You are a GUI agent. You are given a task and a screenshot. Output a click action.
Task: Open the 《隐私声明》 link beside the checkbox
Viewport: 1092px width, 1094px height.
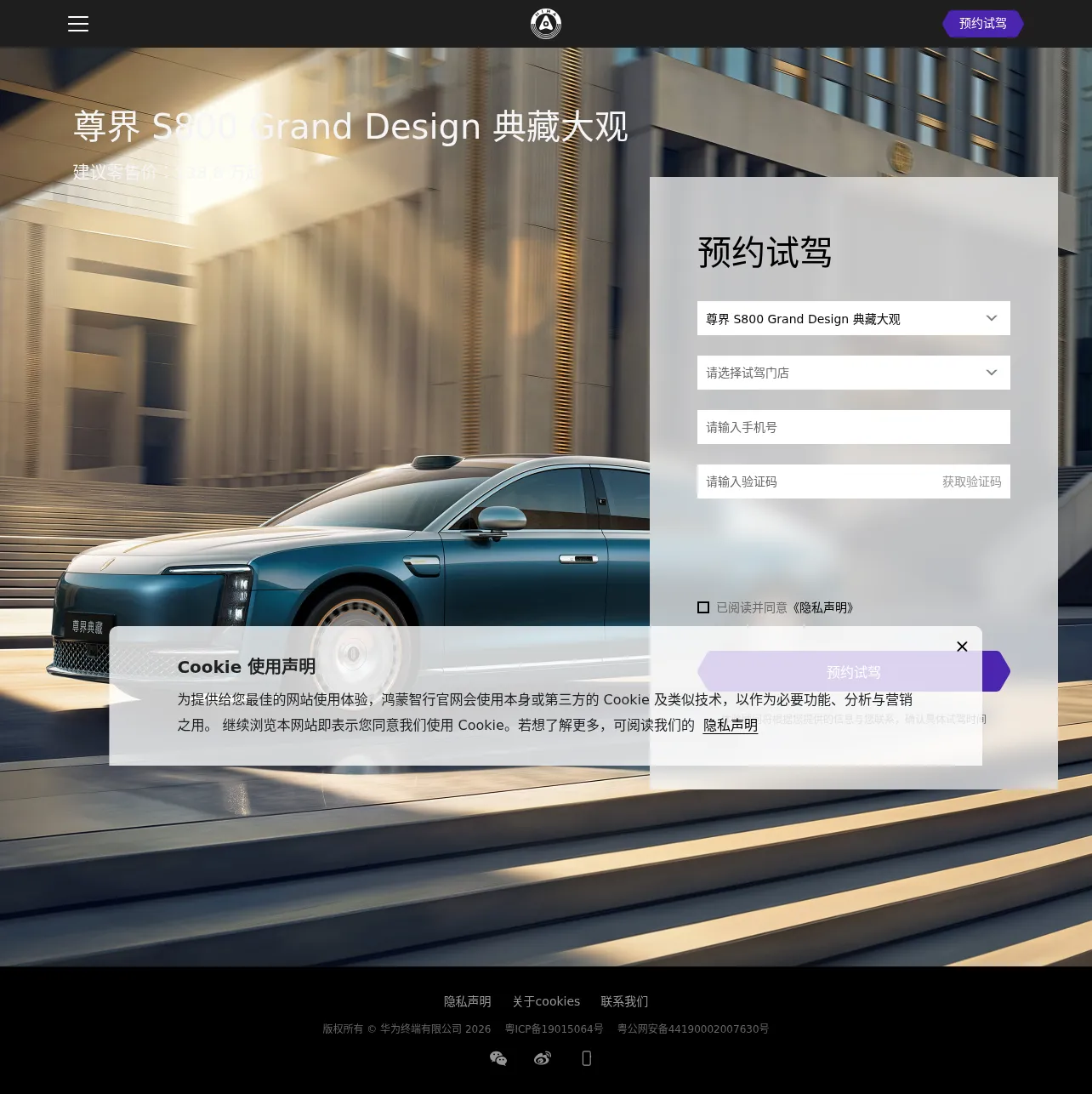click(823, 607)
